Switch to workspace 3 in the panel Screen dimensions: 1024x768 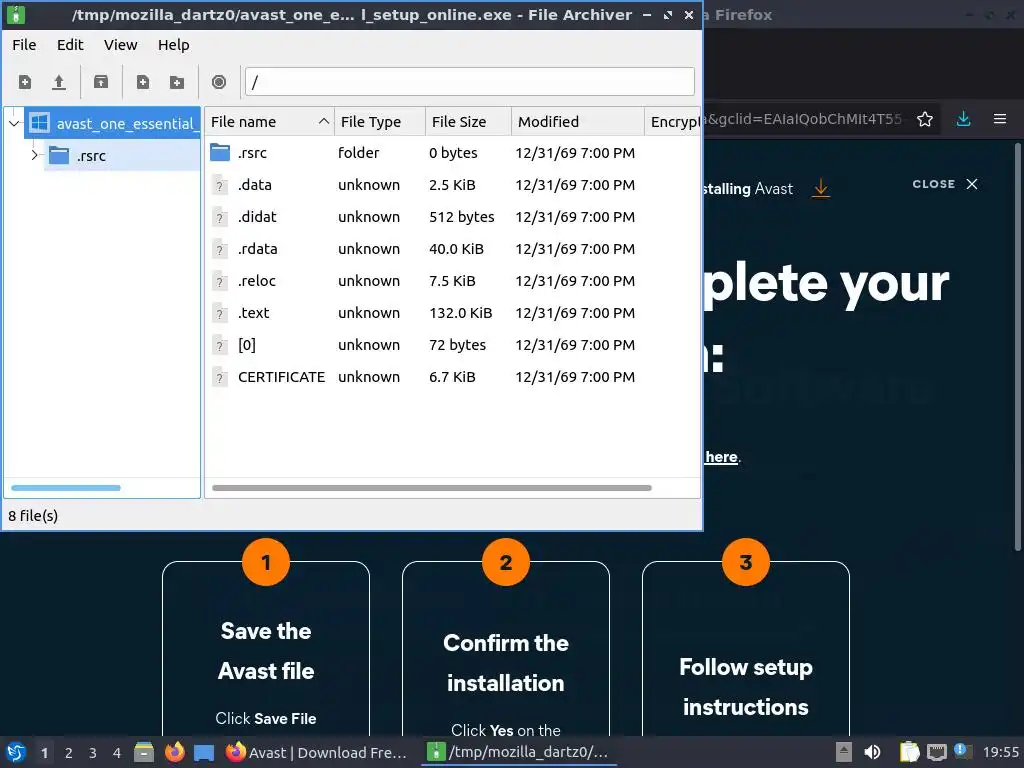93,753
